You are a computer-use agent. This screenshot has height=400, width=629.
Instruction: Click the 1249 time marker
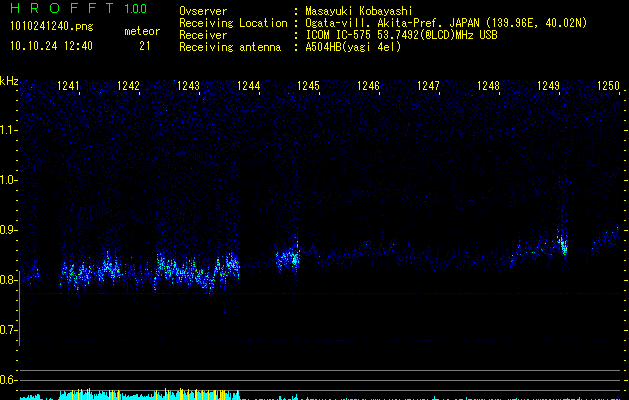click(x=548, y=87)
